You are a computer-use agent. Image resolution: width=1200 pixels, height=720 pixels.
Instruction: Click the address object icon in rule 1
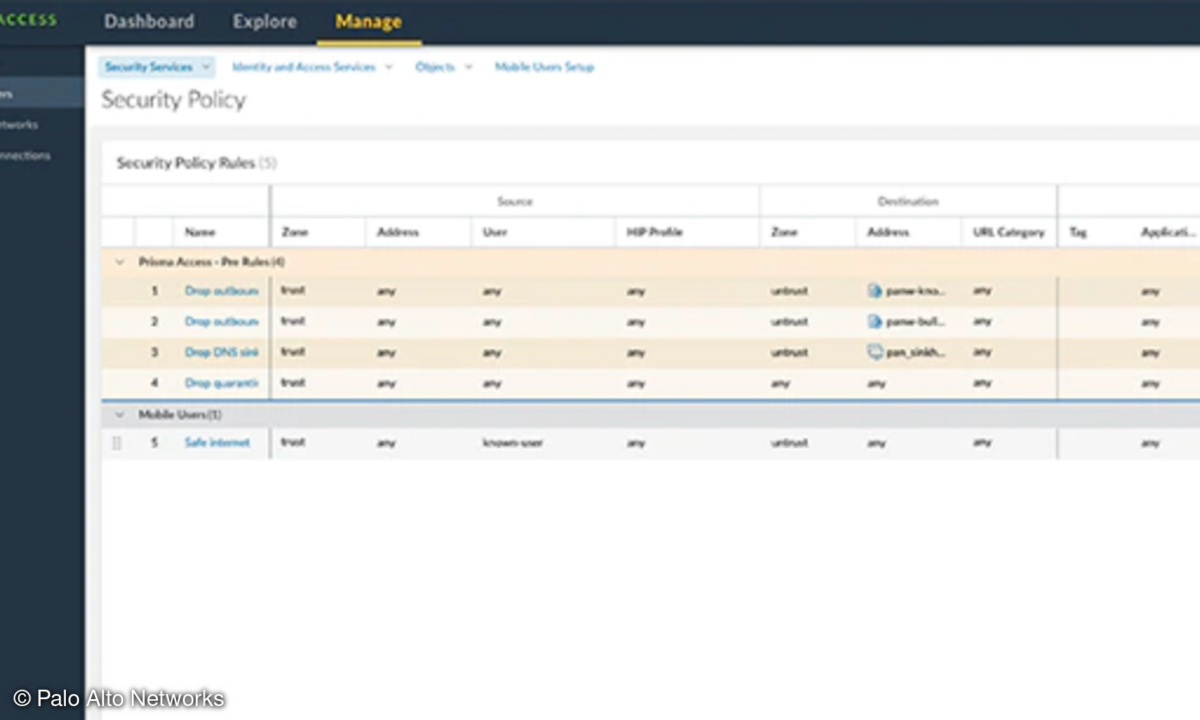[875, 291]
